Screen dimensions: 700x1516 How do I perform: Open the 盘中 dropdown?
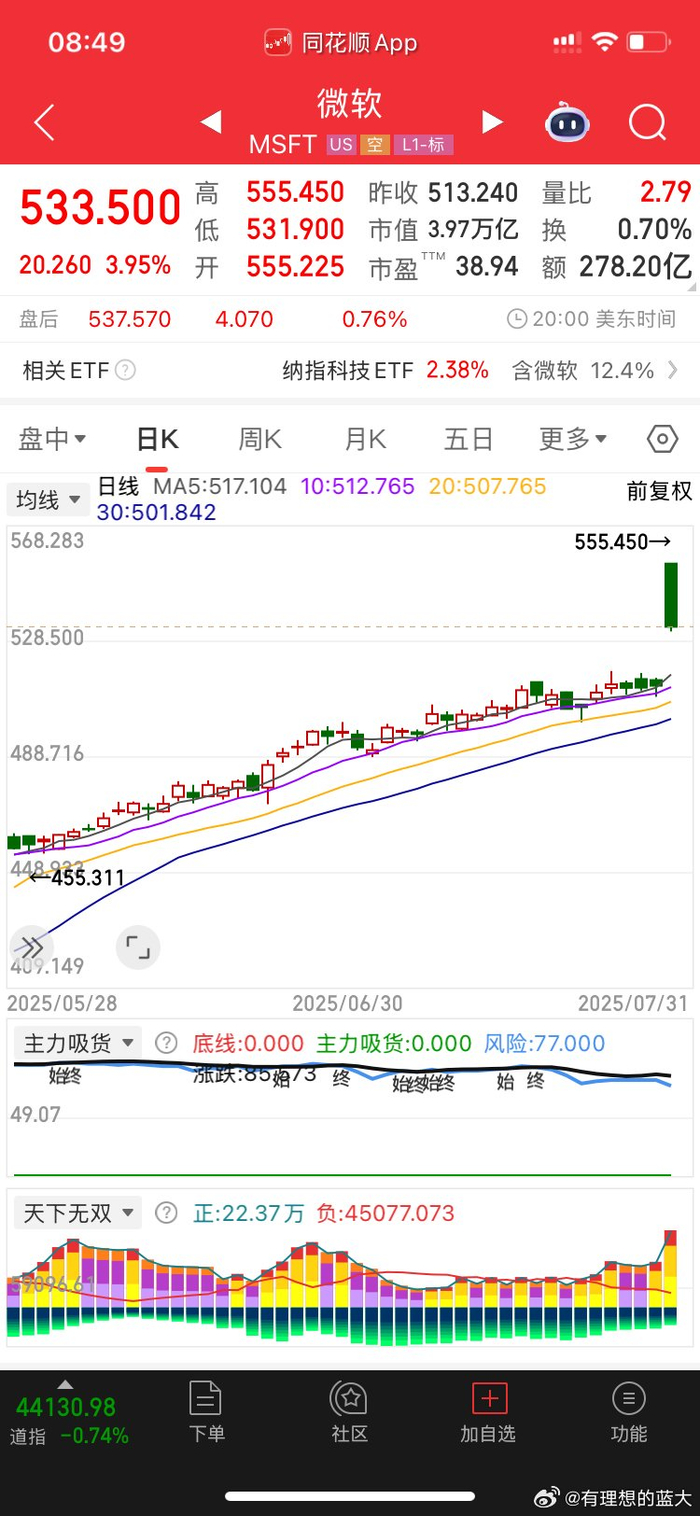[x=52, y=439]
